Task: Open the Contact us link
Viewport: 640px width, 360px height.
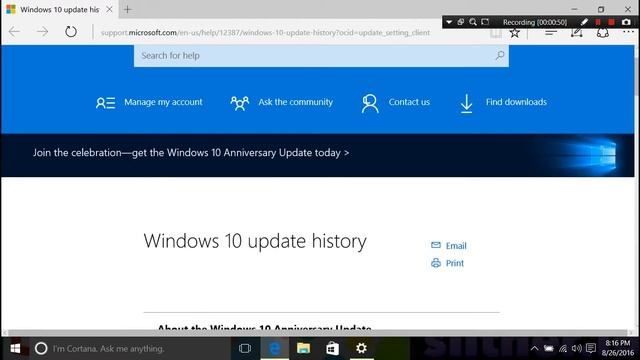Action: point(409,102)
